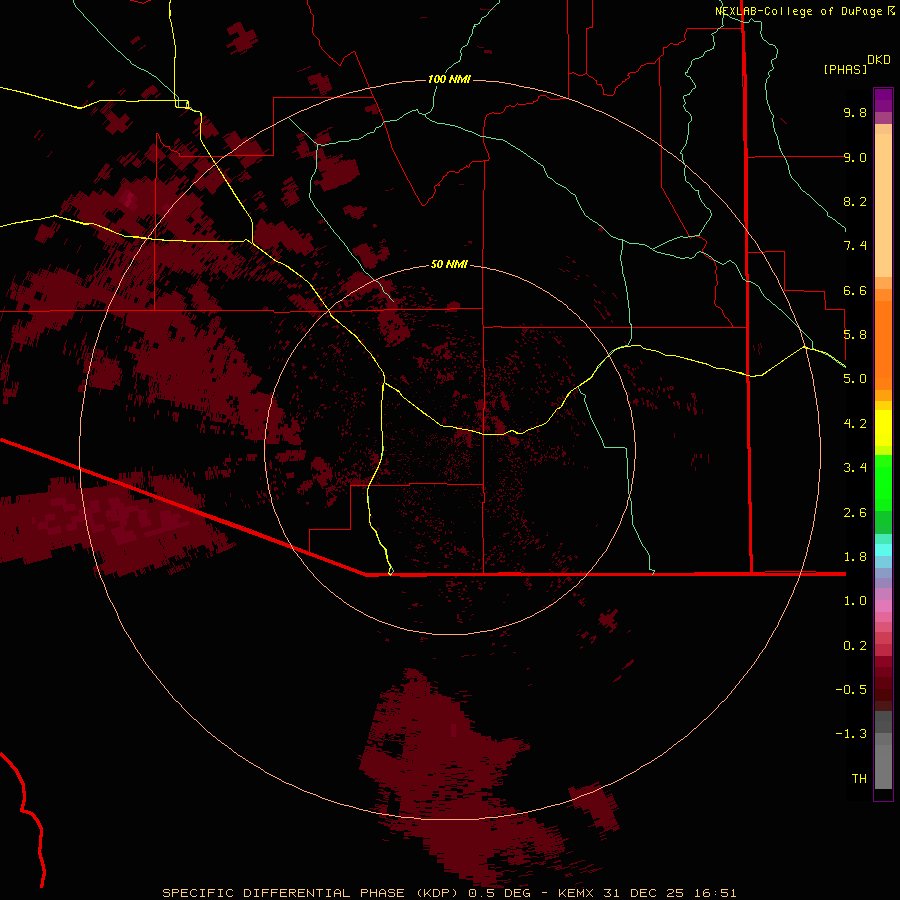
Task: Click the 6.6 value on the color scale
Action: 855,290
